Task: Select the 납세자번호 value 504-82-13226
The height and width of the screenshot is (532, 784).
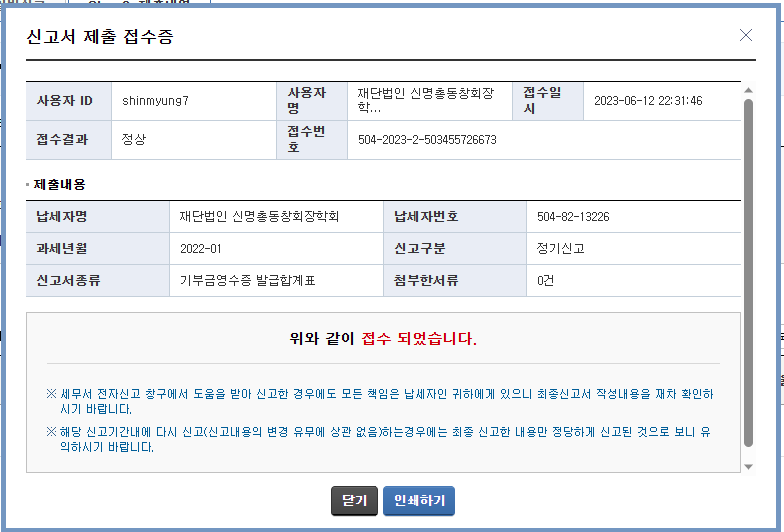Action: (x=573, y=216)
